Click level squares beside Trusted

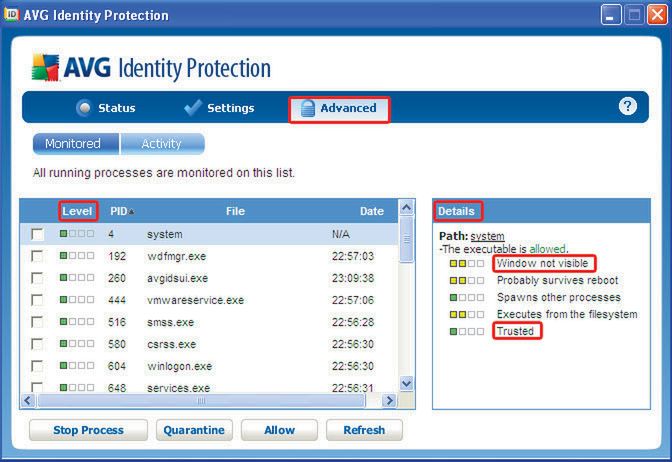tap(467, 331)
